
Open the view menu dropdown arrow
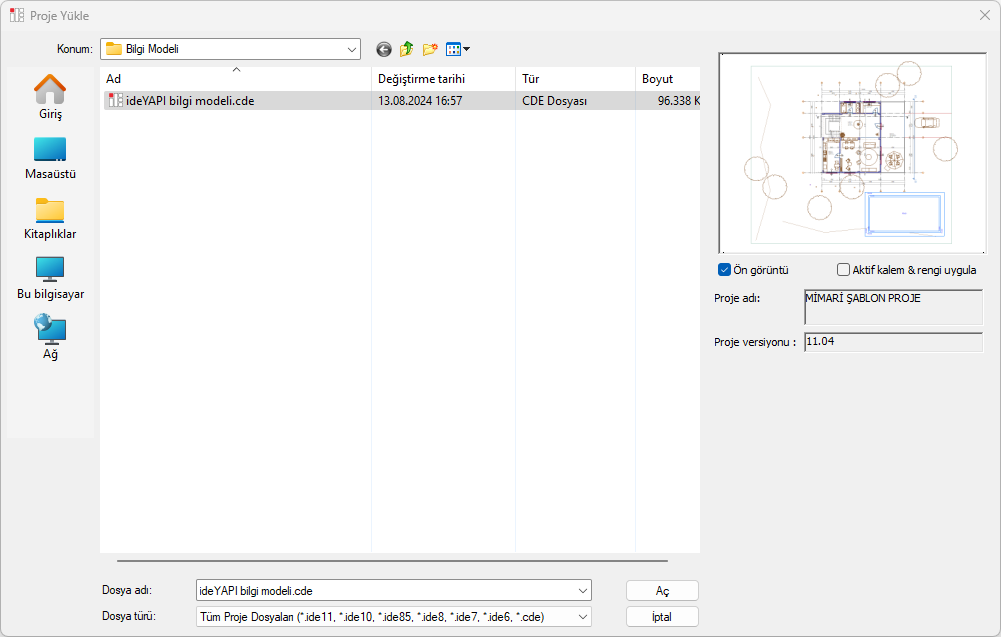point(466,49)
